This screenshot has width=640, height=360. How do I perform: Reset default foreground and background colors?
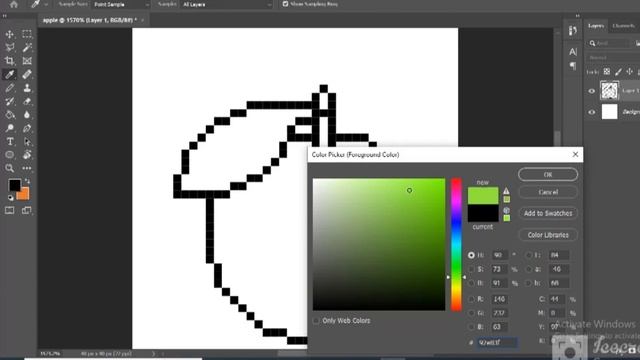pyautogui.click(x=11, y=198)
